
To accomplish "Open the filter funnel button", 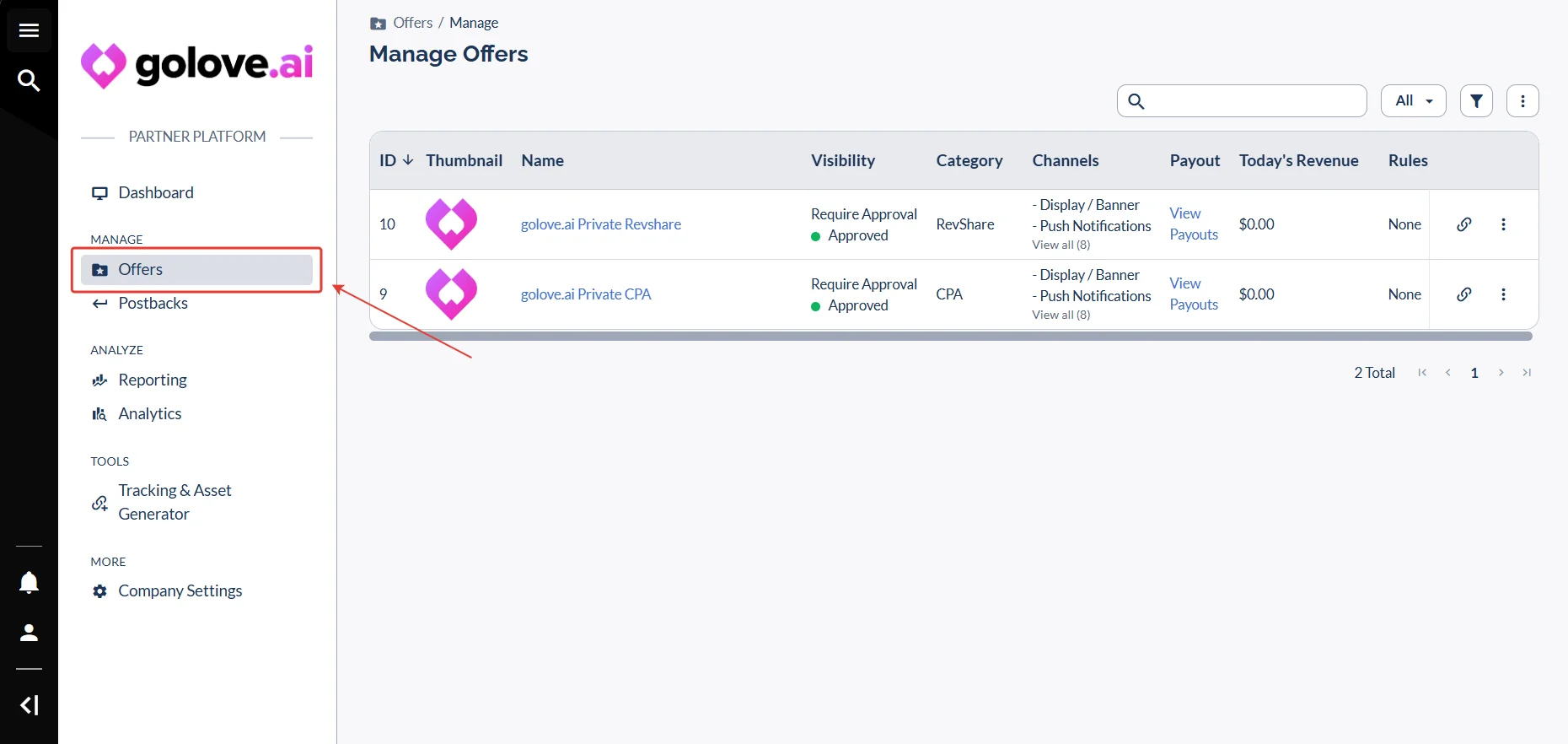I will [x=1476, y=101].
